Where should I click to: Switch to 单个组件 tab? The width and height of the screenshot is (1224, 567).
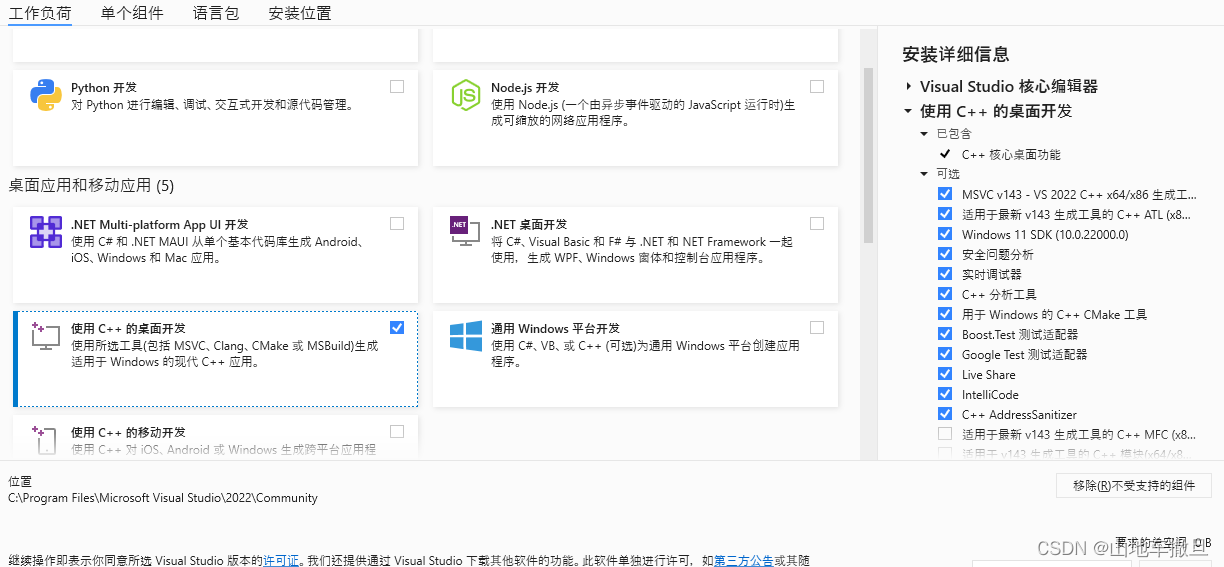[132, 13]
